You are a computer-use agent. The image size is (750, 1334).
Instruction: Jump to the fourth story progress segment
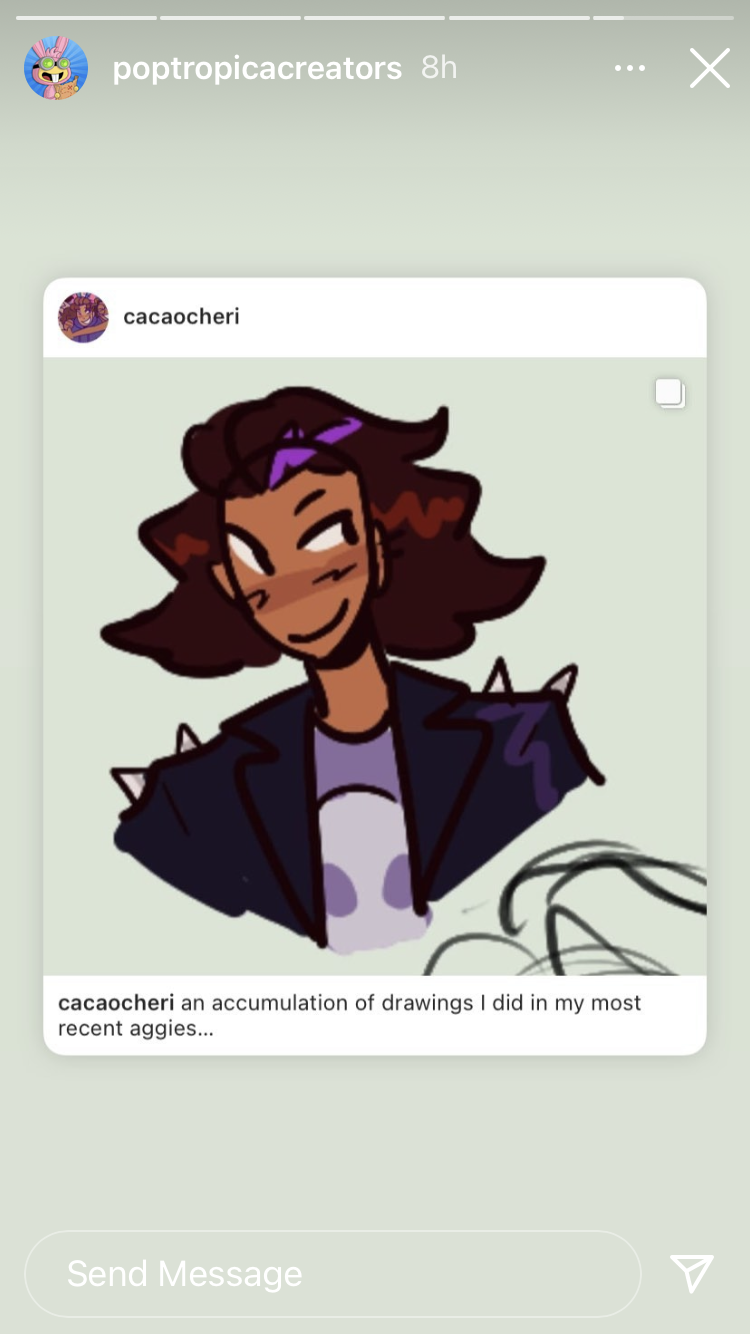(x=519, y=17)
